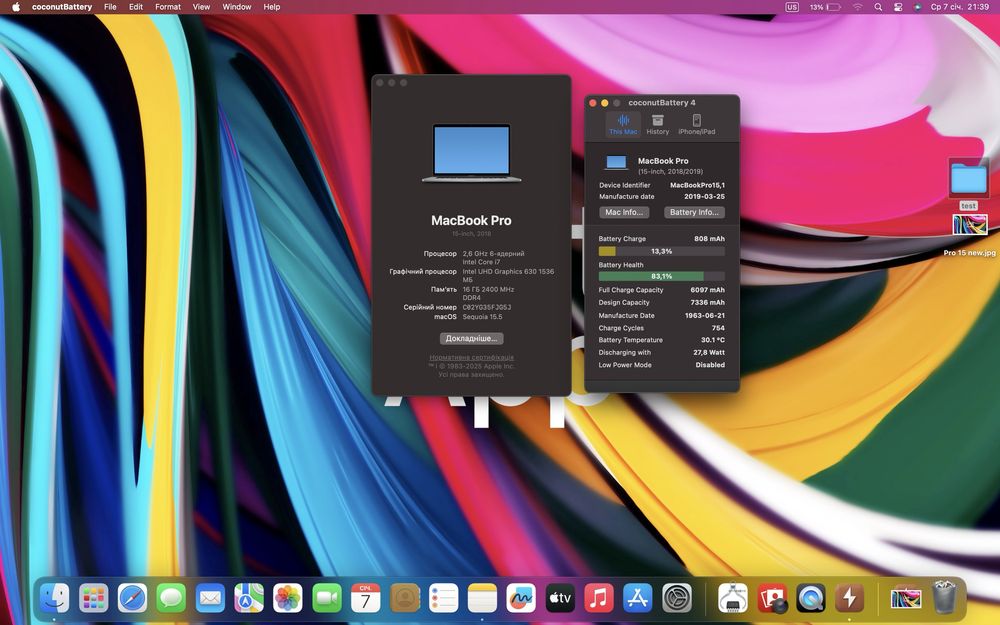
Task: Launch Music from the Dock
Action: [x=599, y=598]
